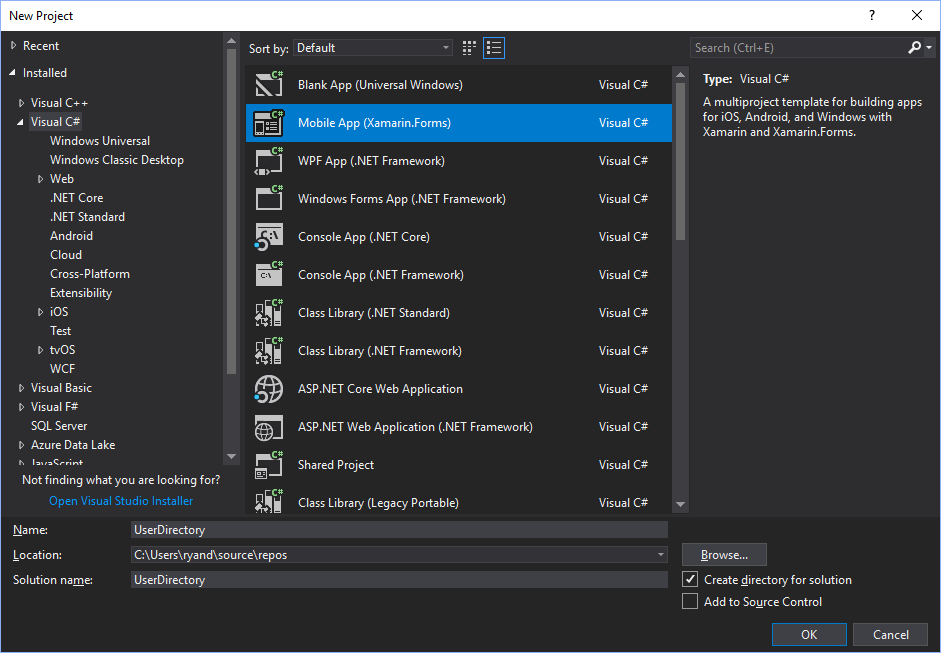This screenshot has height=653, width=941.
Task: Toggle Create directory for solution checkbox
Action: click(x=690, y=580)
